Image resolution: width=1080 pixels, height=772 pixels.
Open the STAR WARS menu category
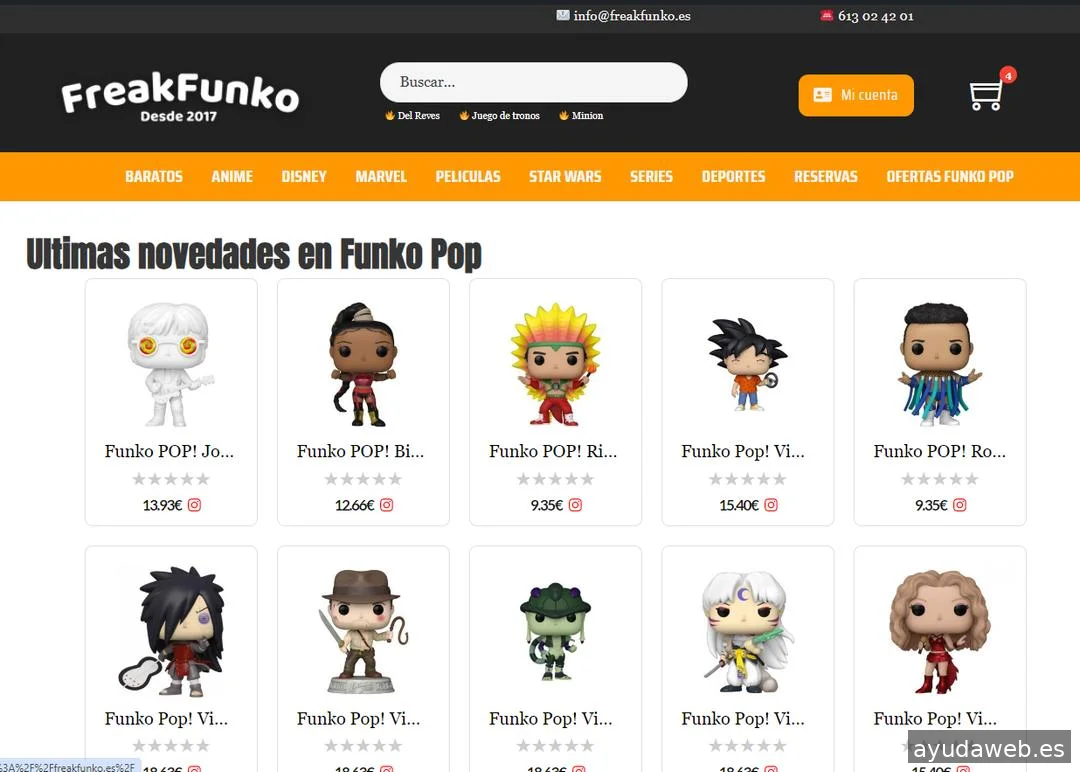click(565, 176)
